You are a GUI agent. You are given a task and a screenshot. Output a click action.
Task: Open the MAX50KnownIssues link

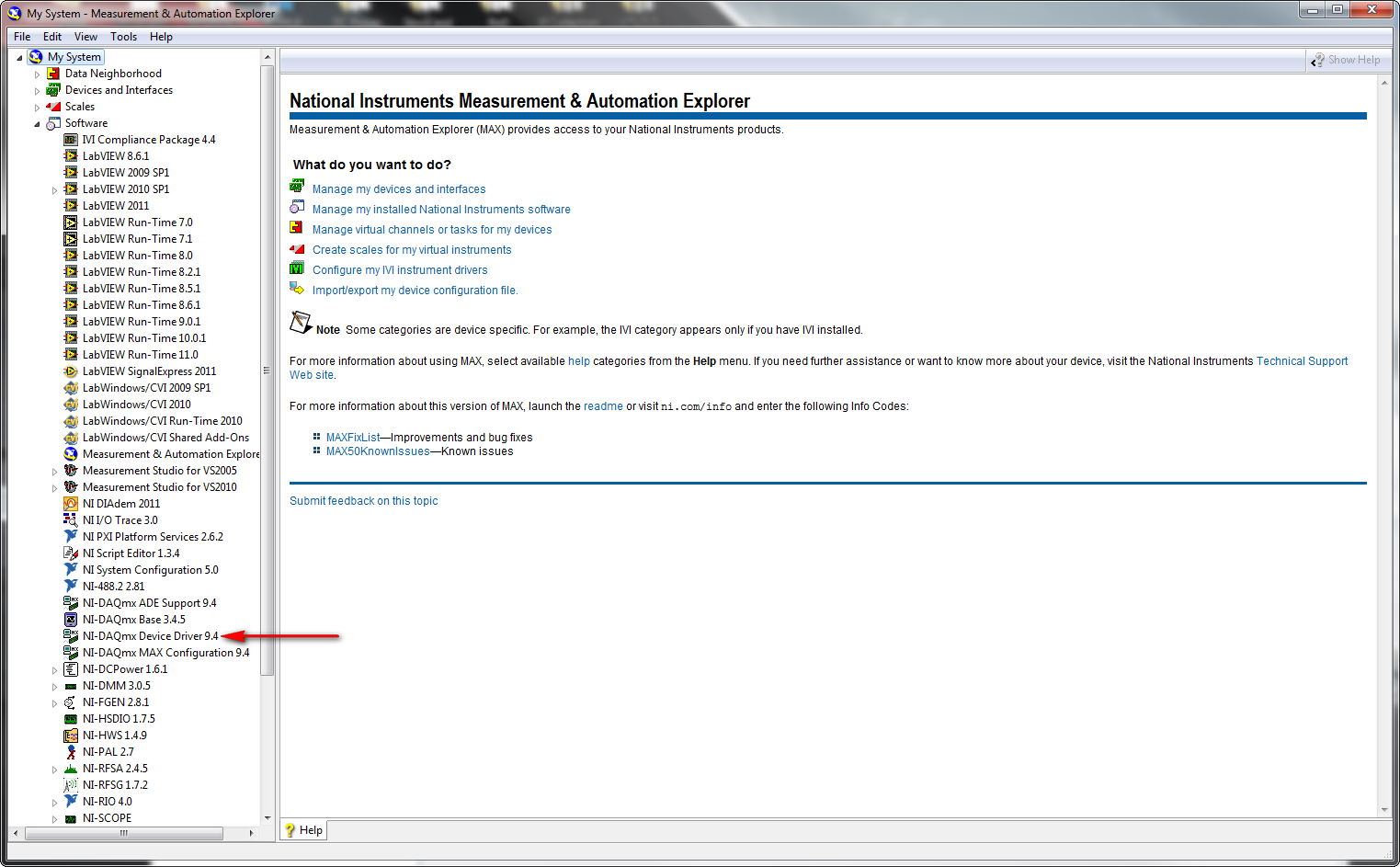(x=378, y=451)
